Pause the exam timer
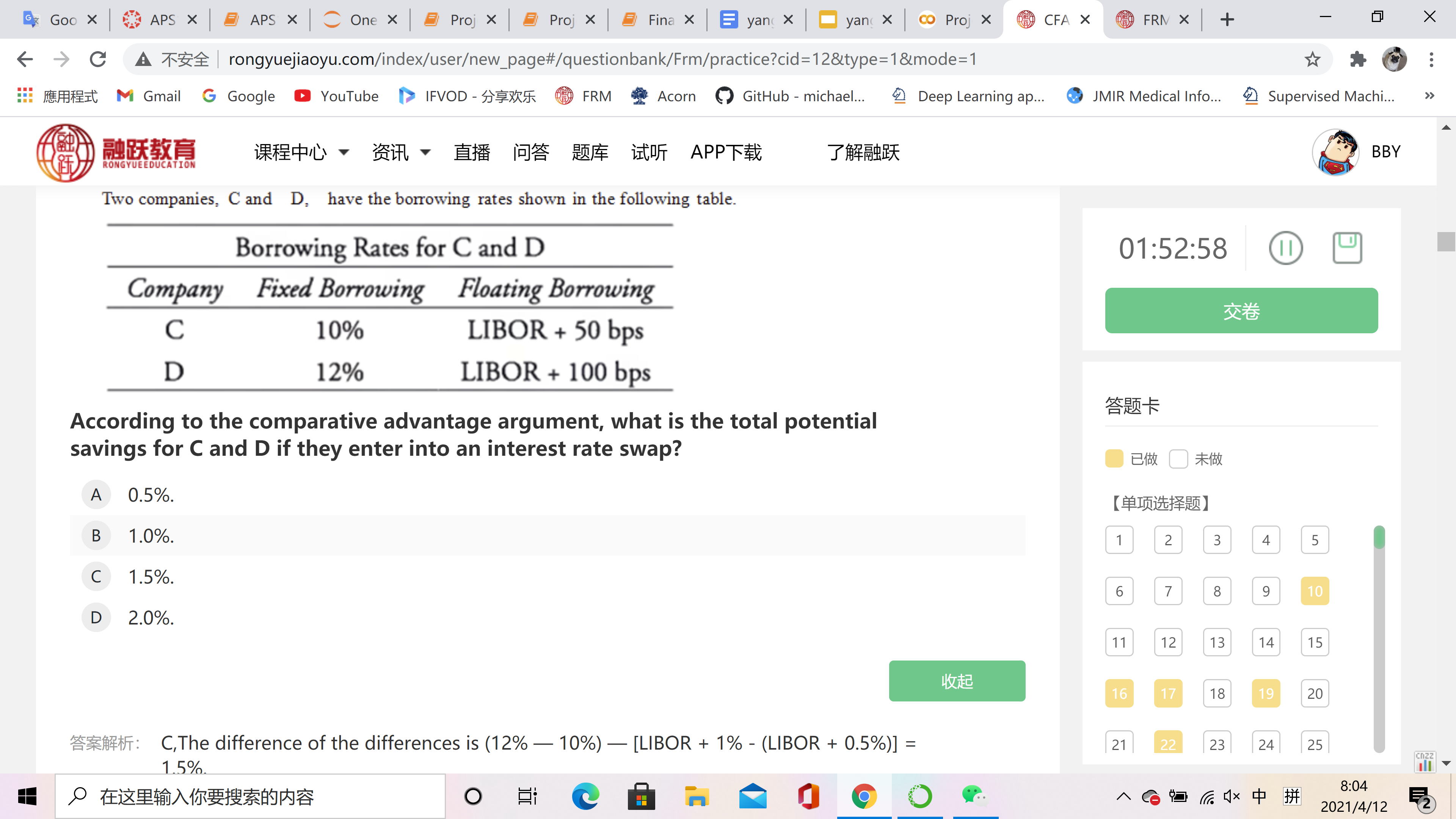The width and height of the screenshot is (1456, 819). point(1285,248)
